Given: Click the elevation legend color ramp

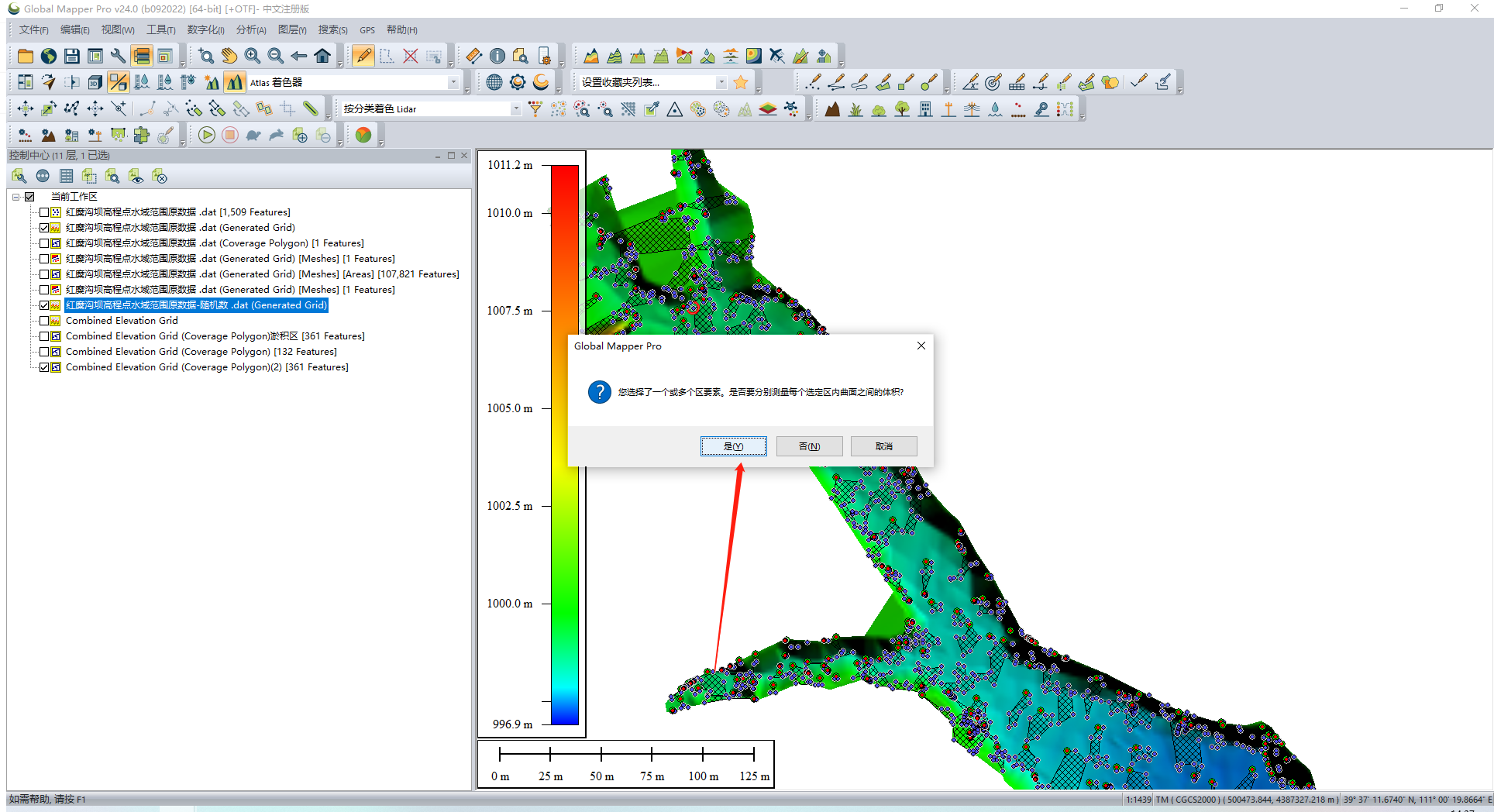Looking at the screenshot, I should tap(565, 445).
